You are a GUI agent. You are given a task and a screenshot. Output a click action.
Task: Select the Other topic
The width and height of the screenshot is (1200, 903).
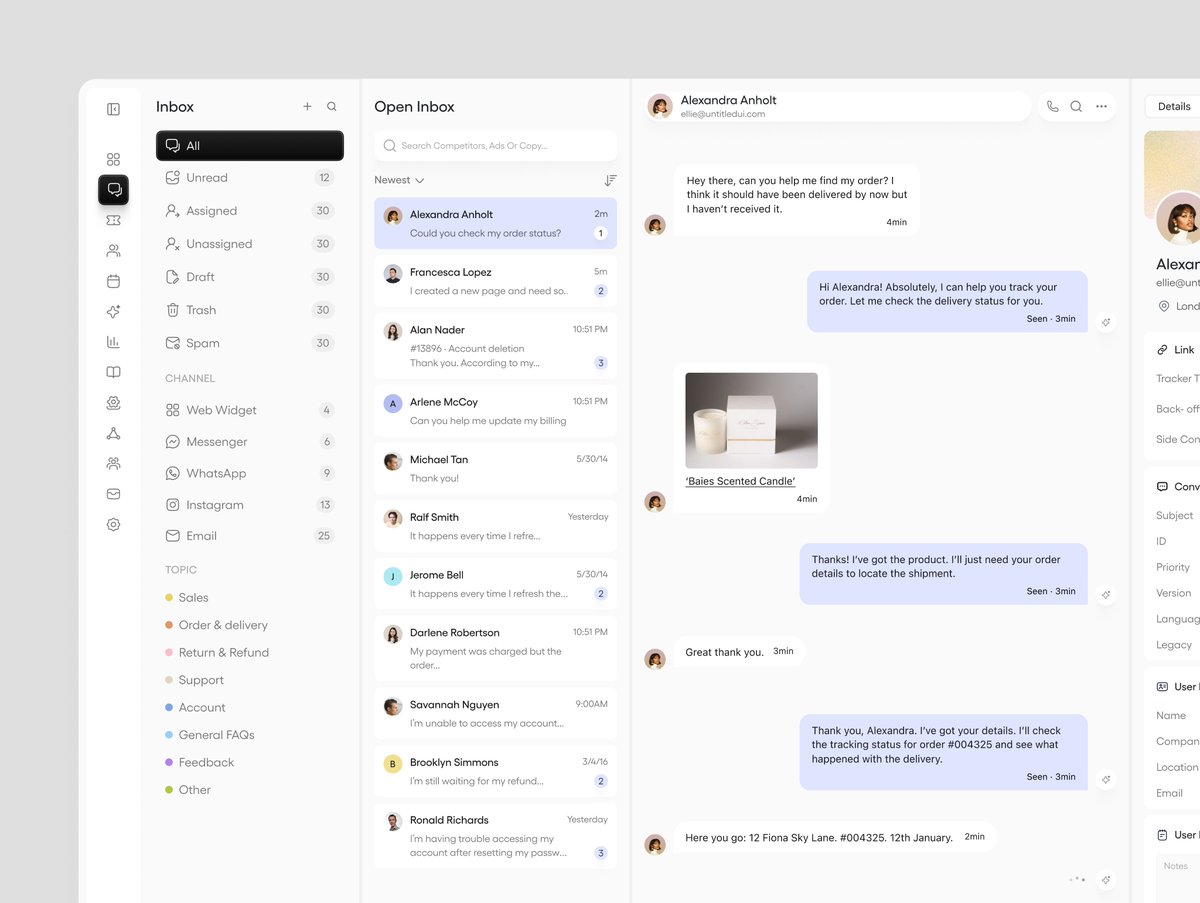[188, 790]
